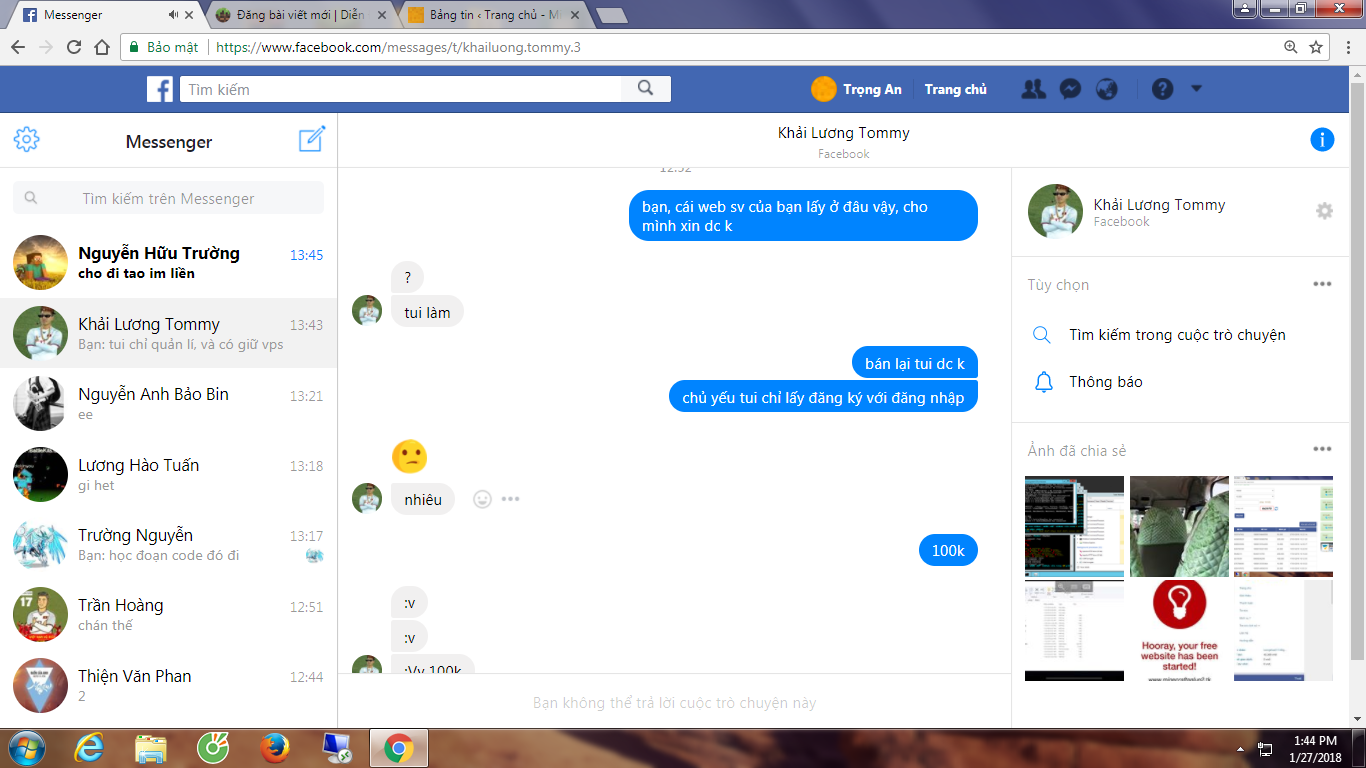Click the zoom magnifier icon in address bar
Viewport: 1366px width, 768px height.
tap(1291, 47)
